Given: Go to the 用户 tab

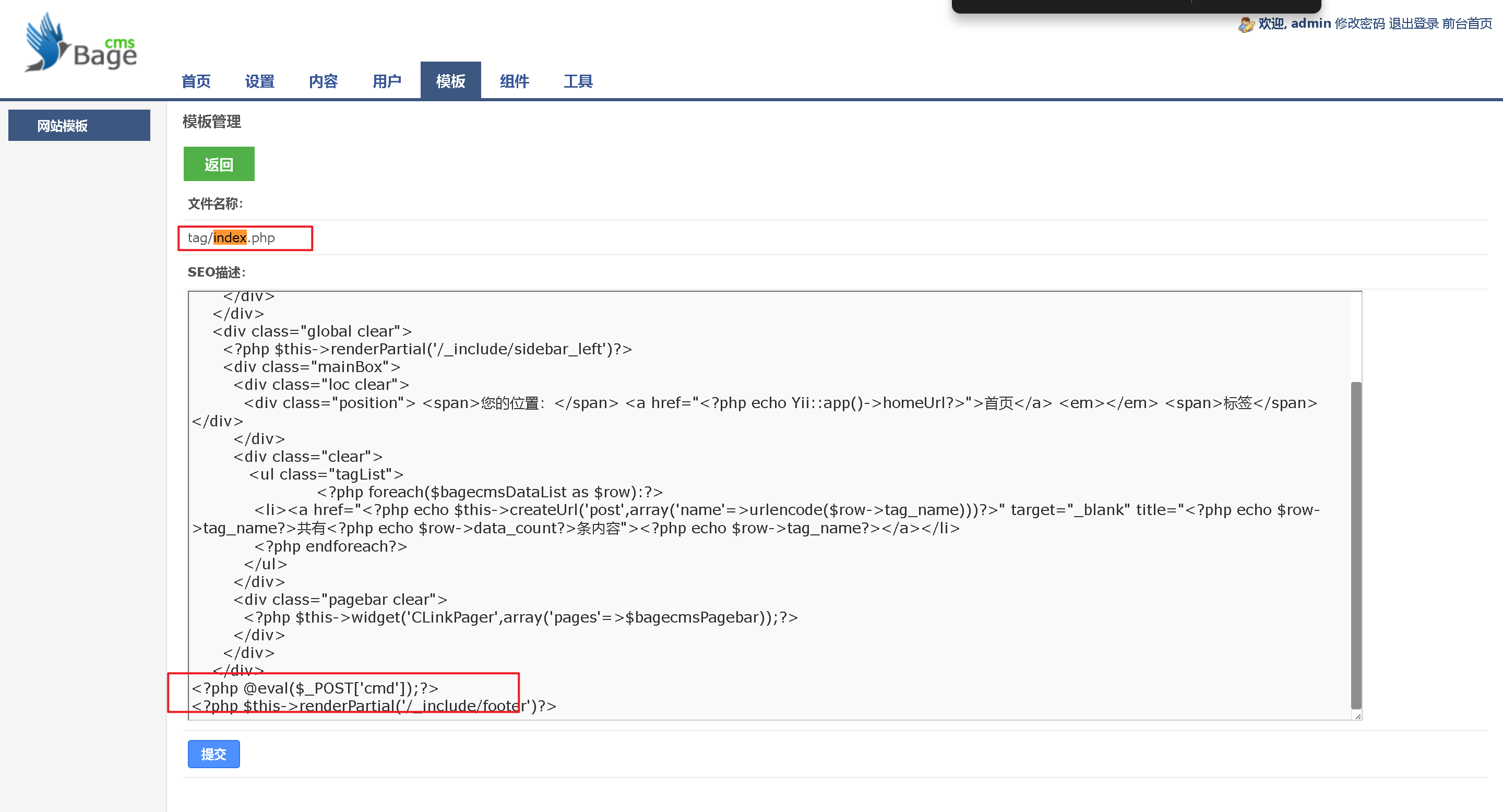Looking at the screenshot, I should 387,81.
